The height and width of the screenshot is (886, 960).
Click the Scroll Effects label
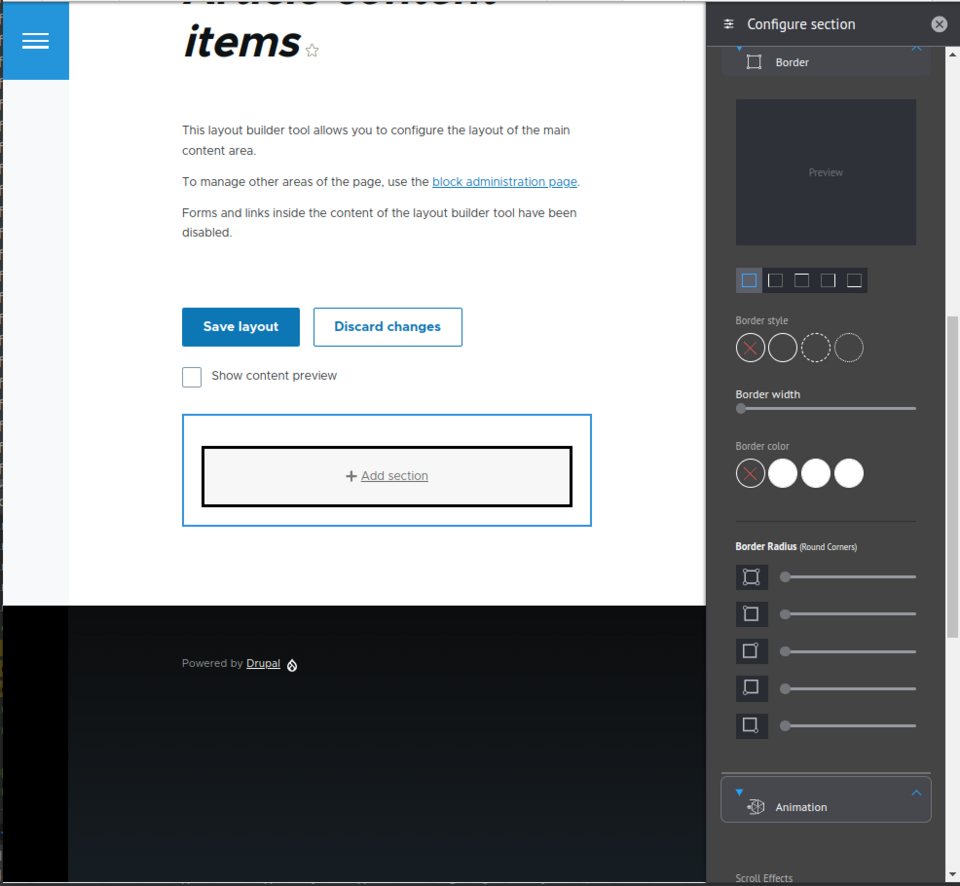coord(763,878)
